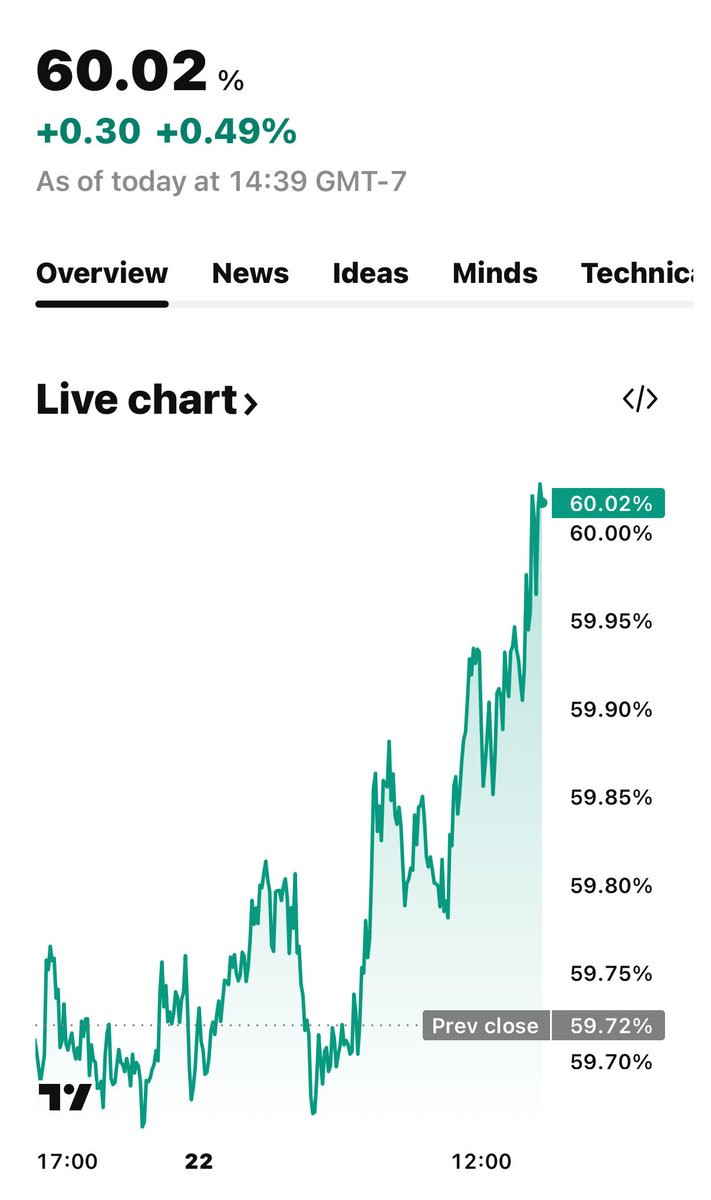Click the 60.00% price axis label
The image size is (711, 1200).
pos(611,533)
